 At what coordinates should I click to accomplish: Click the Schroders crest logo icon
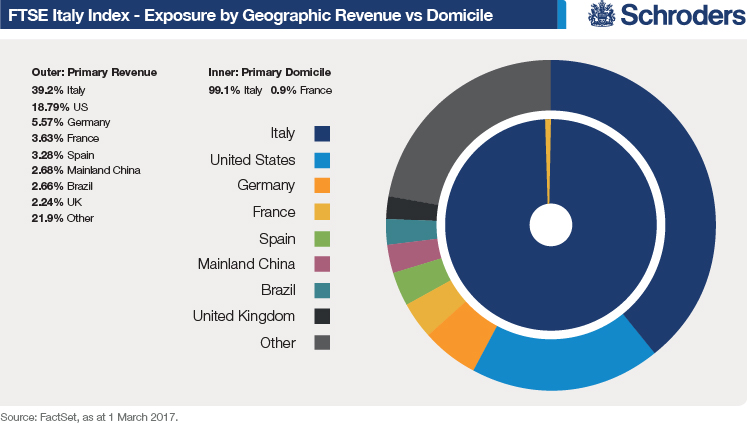point(602,17)
